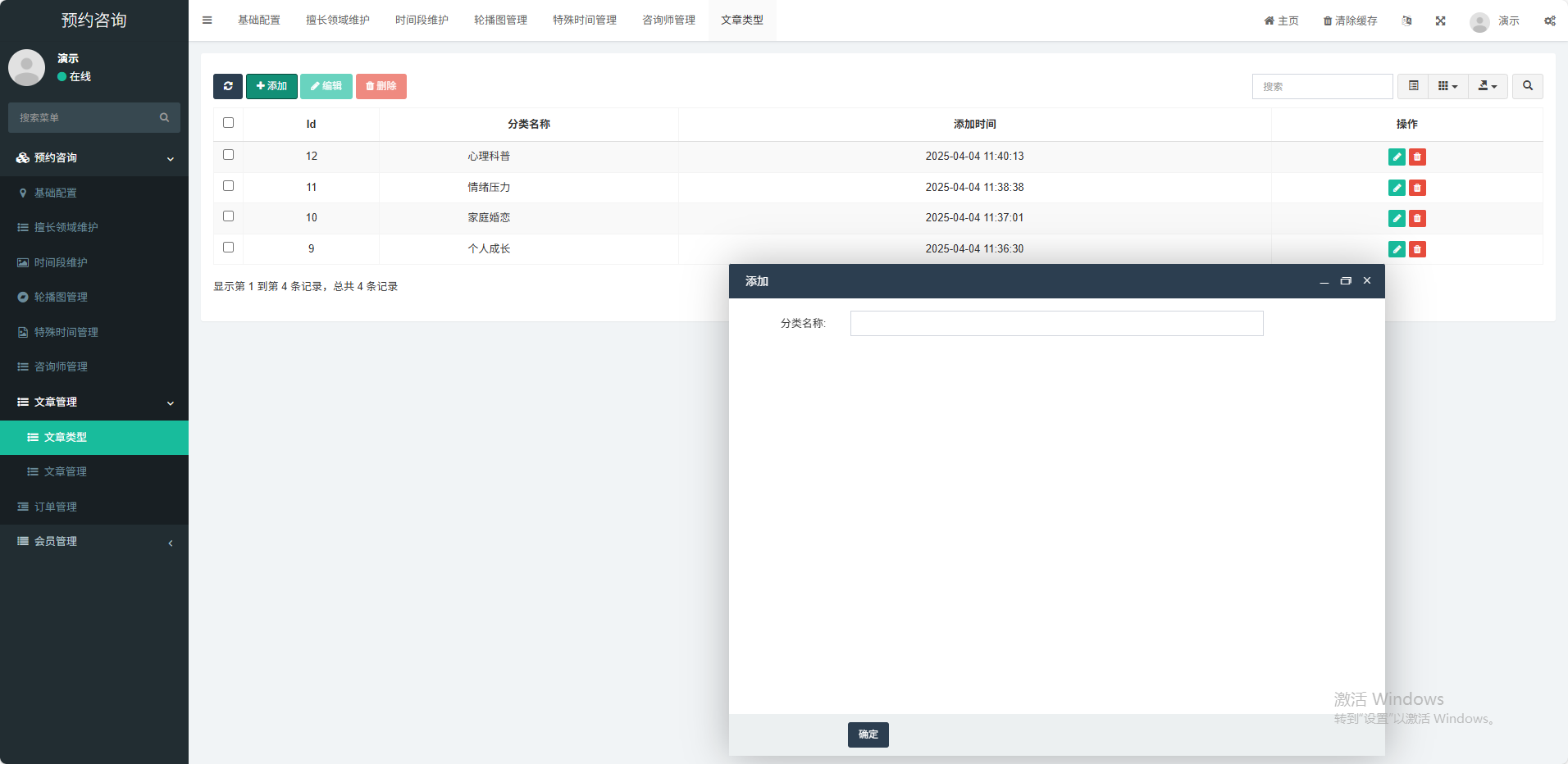Click the green edit icon for row 12

[1397, 157]
